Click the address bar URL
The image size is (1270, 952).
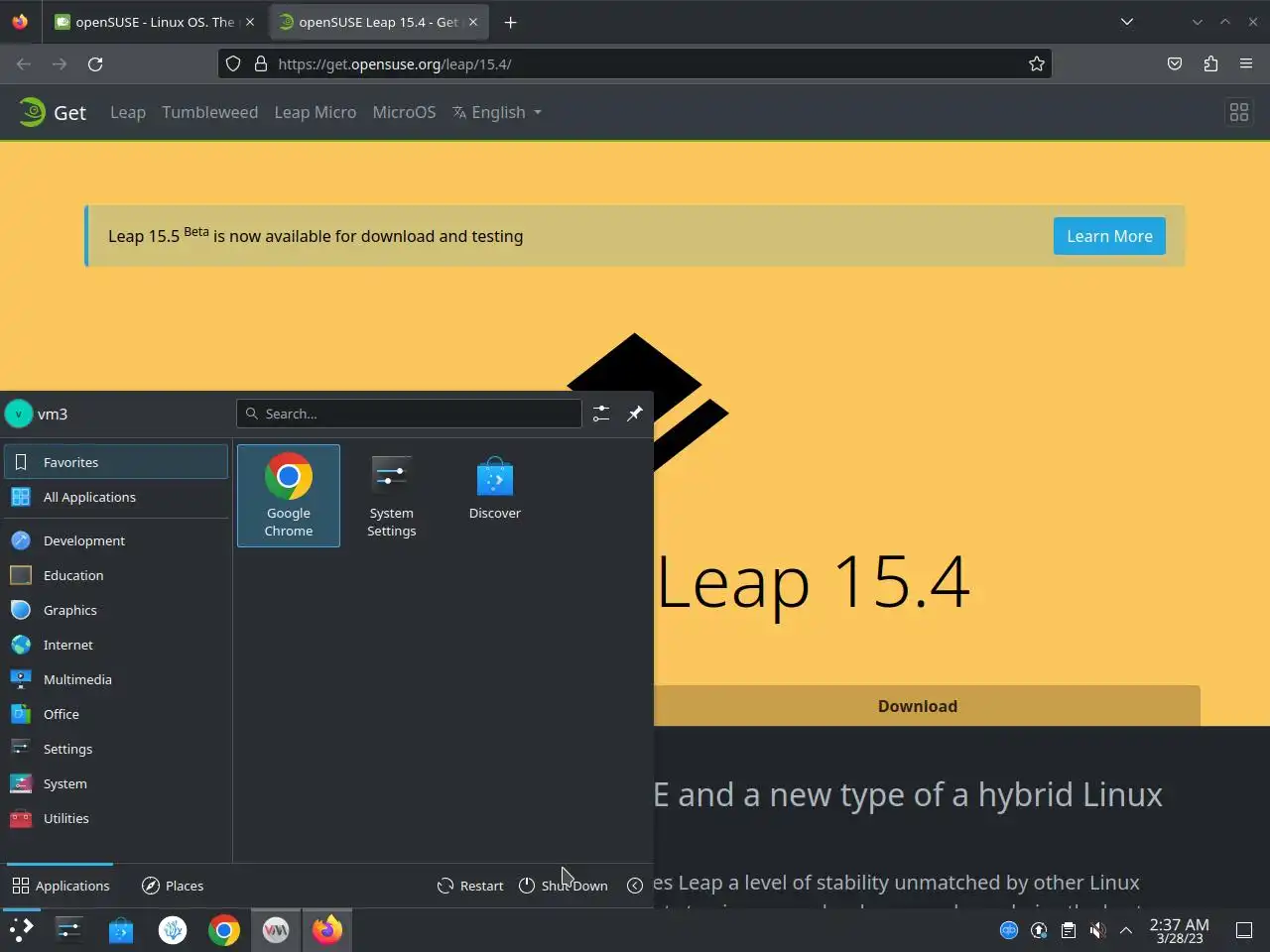point(395,63)
